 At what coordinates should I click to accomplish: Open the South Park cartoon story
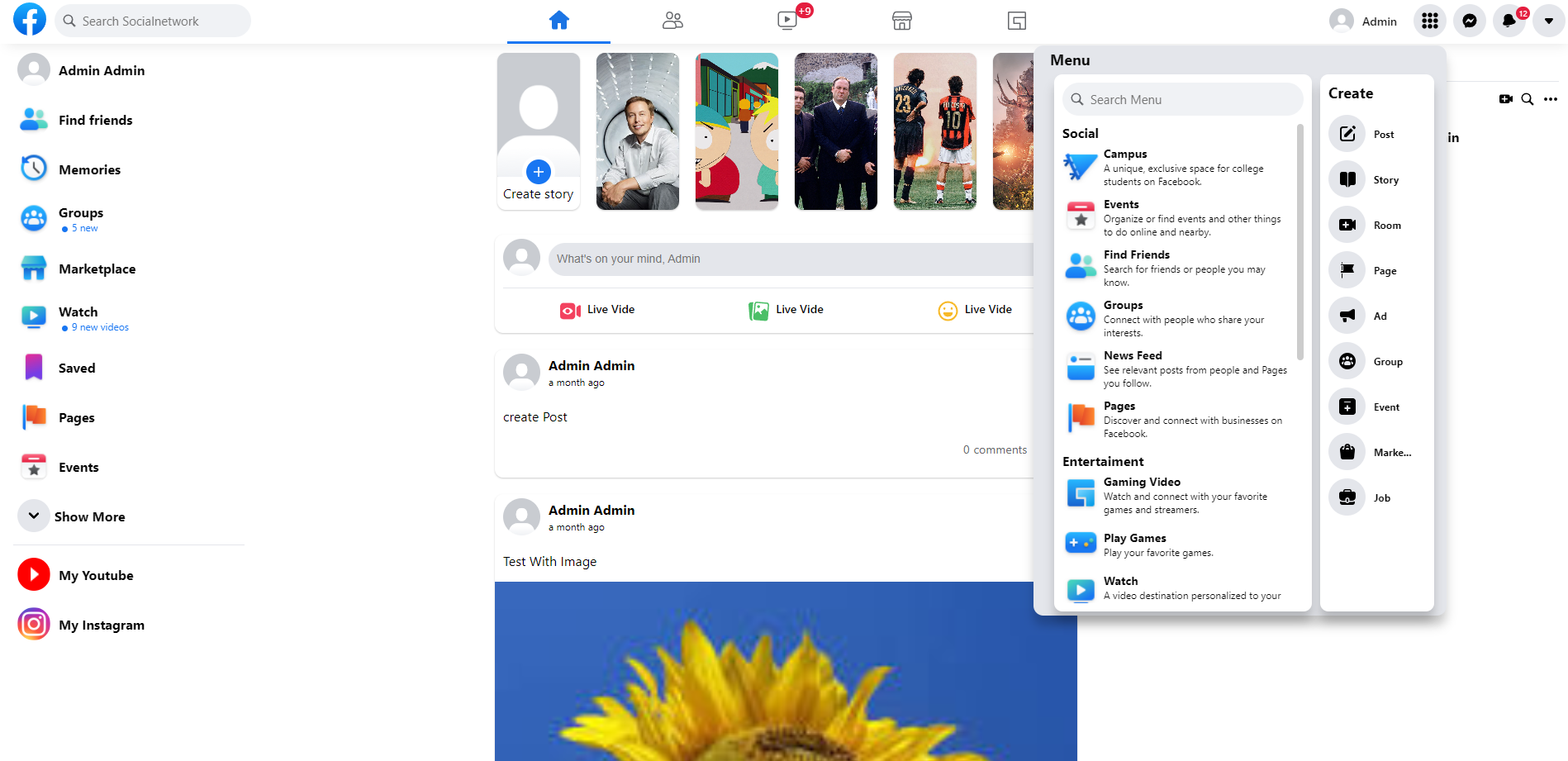coord(737,131)
